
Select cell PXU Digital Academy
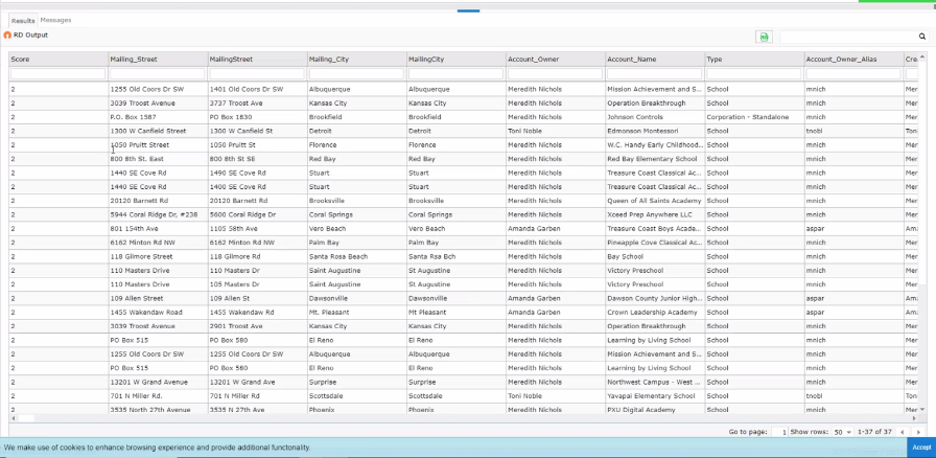[x=655, y=409]
